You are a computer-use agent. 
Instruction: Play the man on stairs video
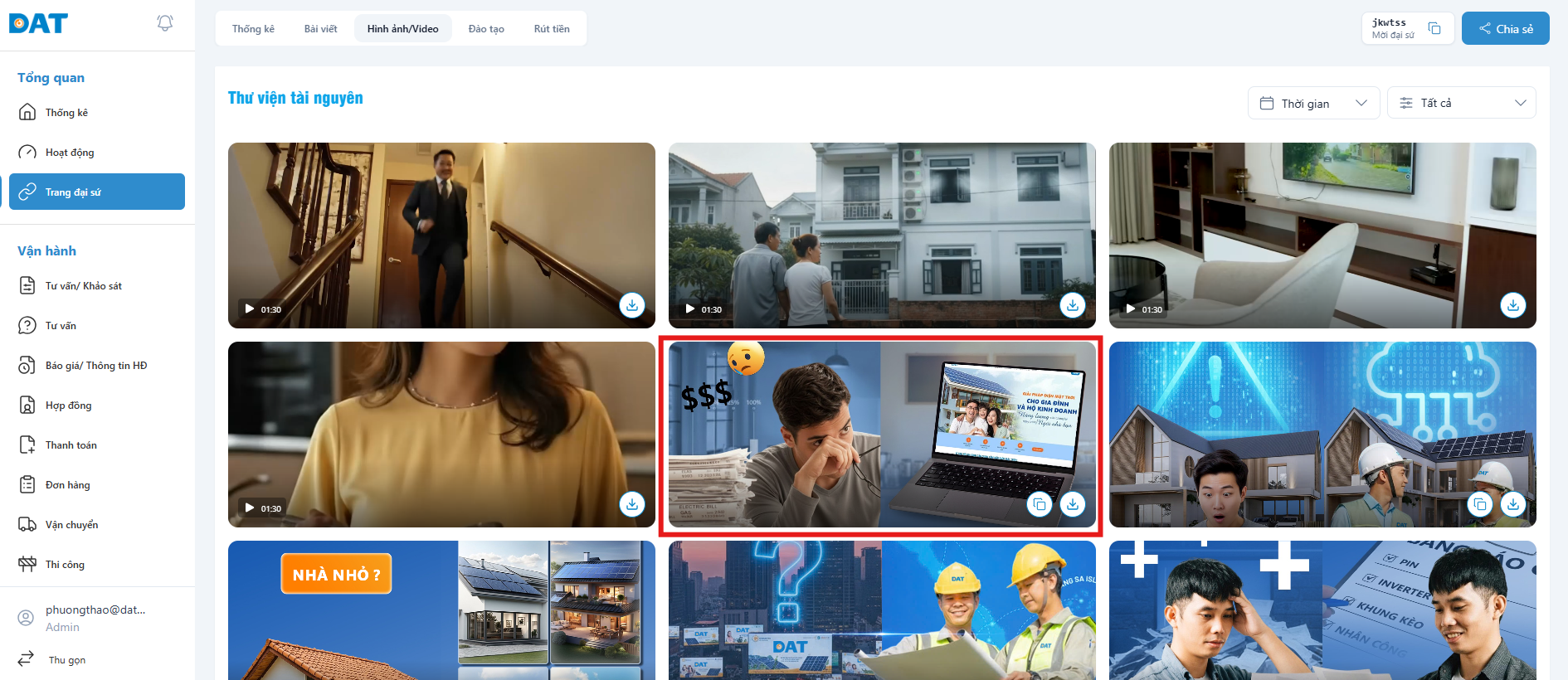(x=250, y=308)
